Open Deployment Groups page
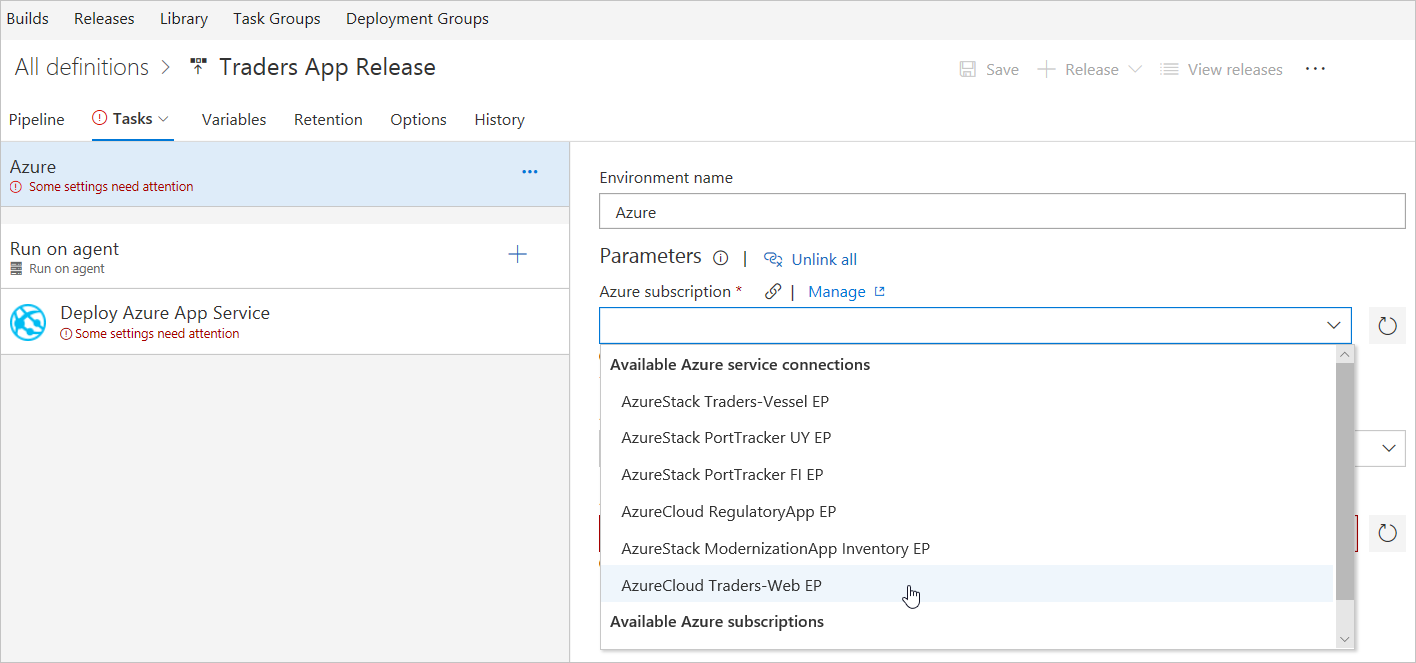This screenshot has height=663, width=1416. tap(417, 18)
